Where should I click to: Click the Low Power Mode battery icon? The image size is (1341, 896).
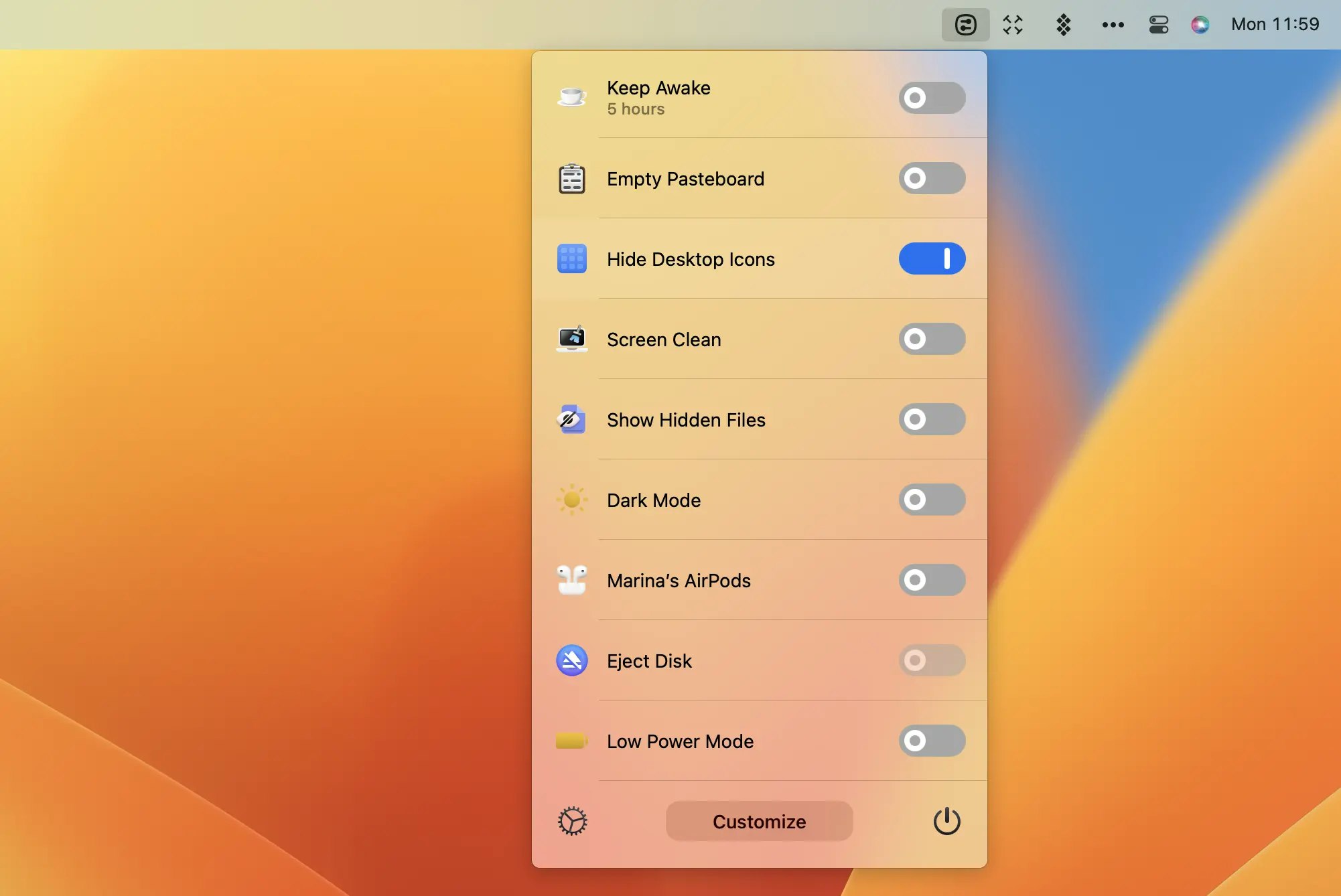pos(571,741)
